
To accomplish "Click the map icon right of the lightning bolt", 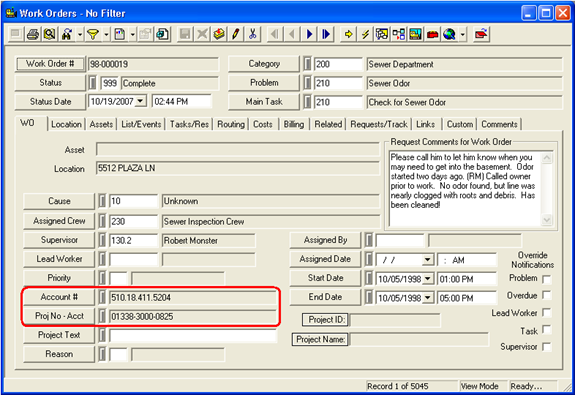I will coord(382,35).
